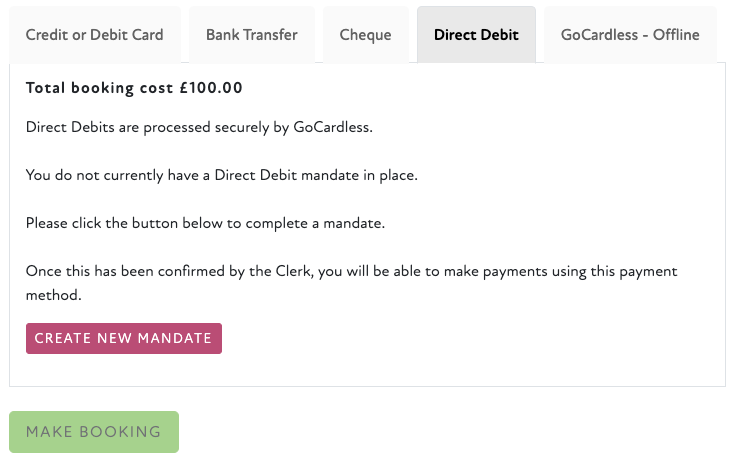Click the Make Booking button

(94, 432)
